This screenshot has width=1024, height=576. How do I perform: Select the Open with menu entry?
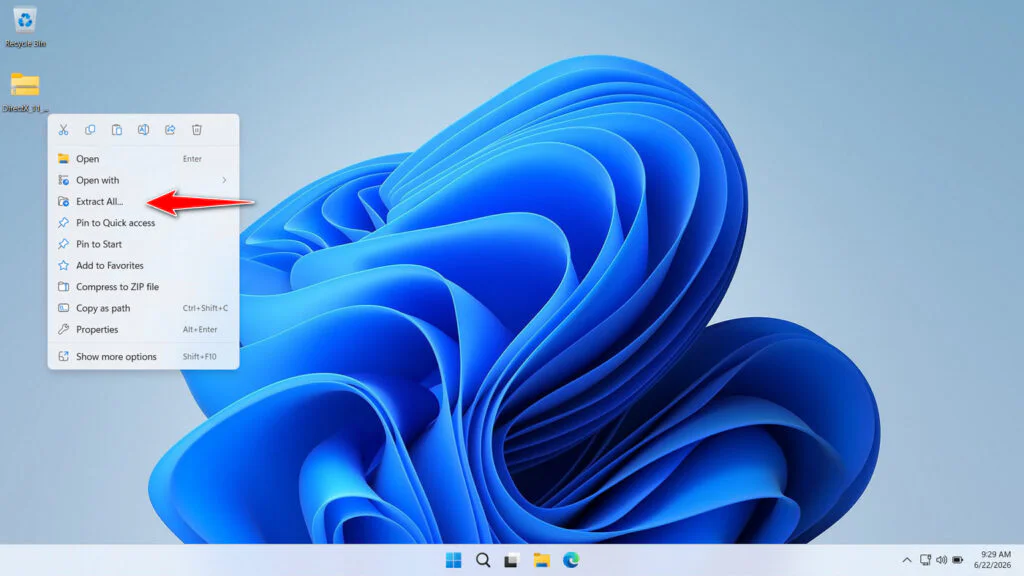(x=143, y=180)
